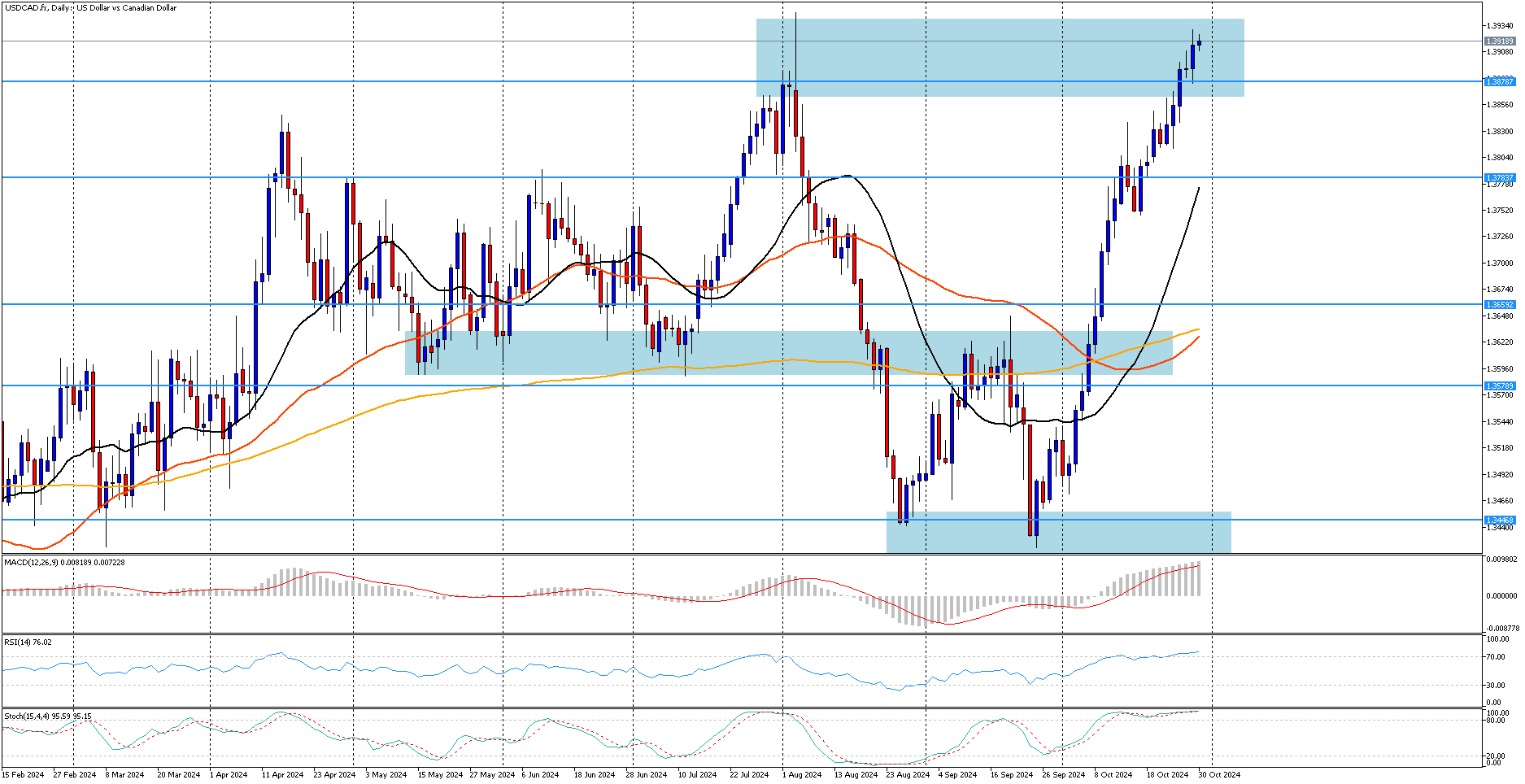
Task: Select the Stoch(15,4,4) indicator label
Action: coord(48,716)
